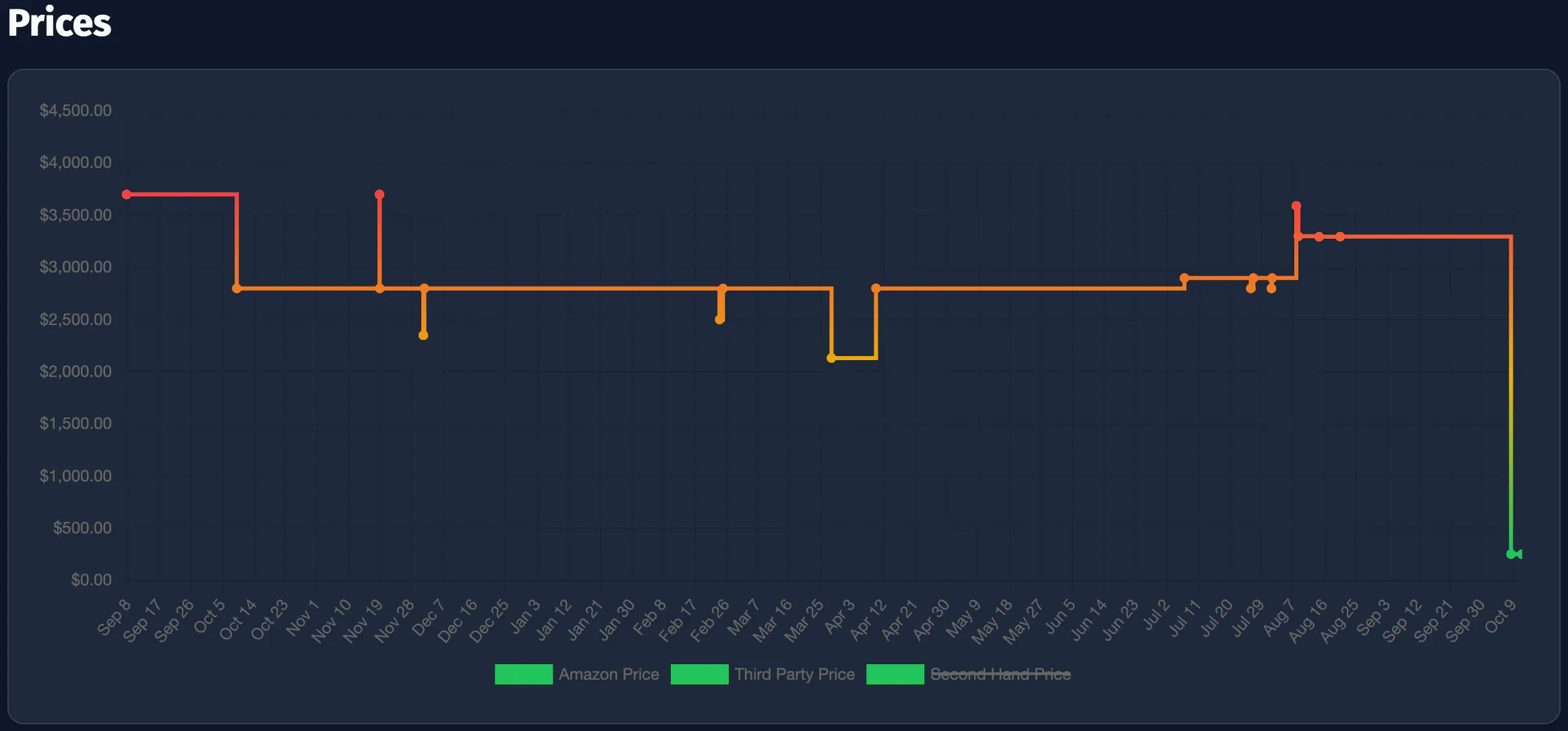Click the $4,500.00 axis label
Screen dimensions: 1568x731
tap(76, 111)
